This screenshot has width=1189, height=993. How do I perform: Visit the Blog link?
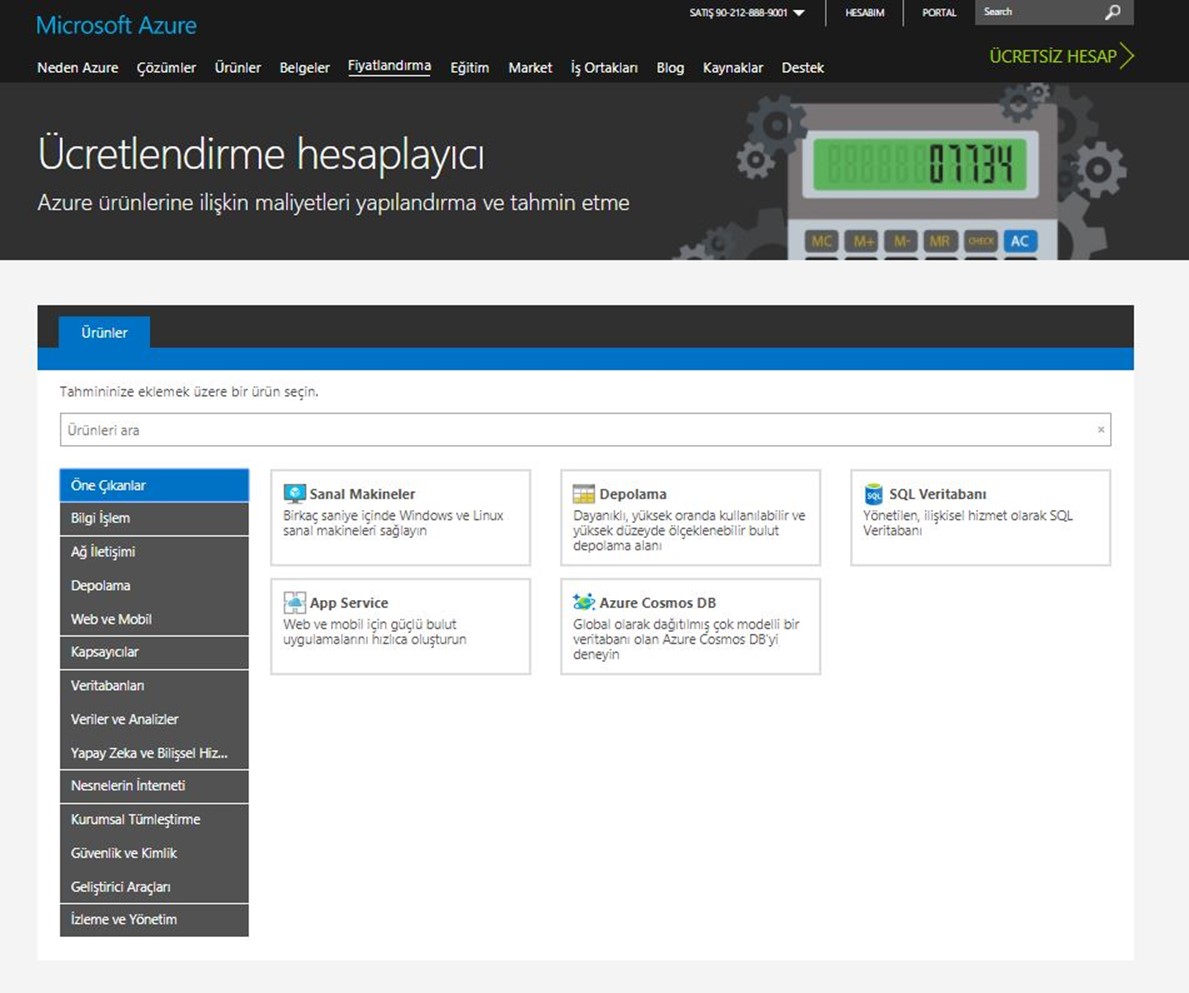tap(670, 67)
